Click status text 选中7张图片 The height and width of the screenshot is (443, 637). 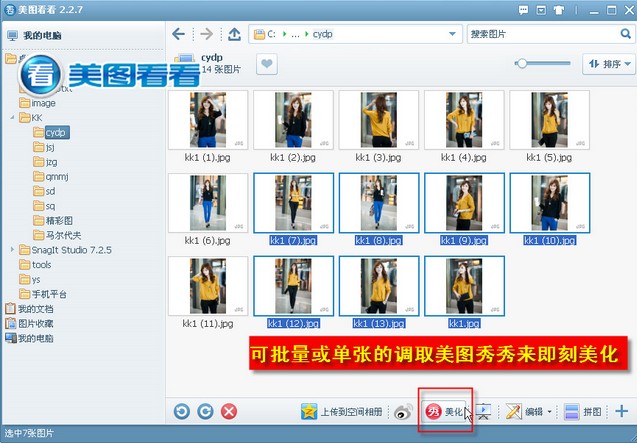click(29, 434)
